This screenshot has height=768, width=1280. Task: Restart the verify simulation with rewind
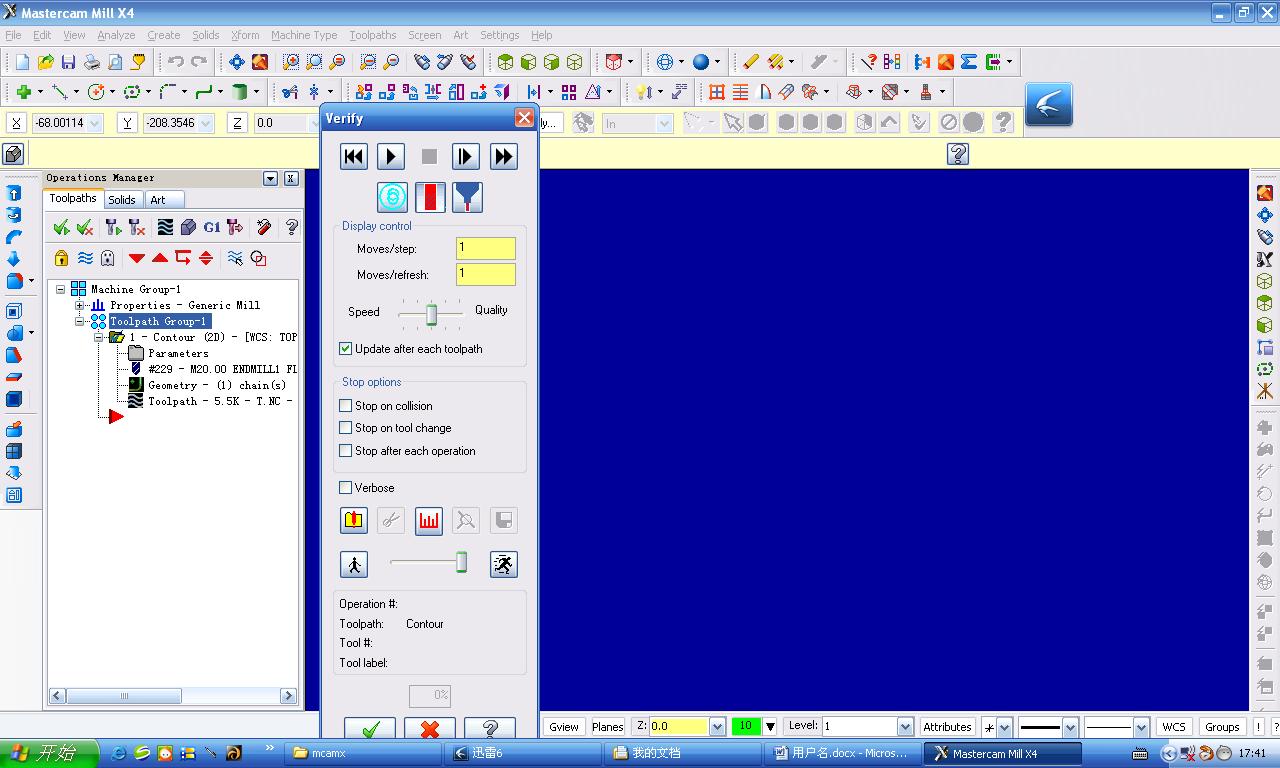pos(354,156)
